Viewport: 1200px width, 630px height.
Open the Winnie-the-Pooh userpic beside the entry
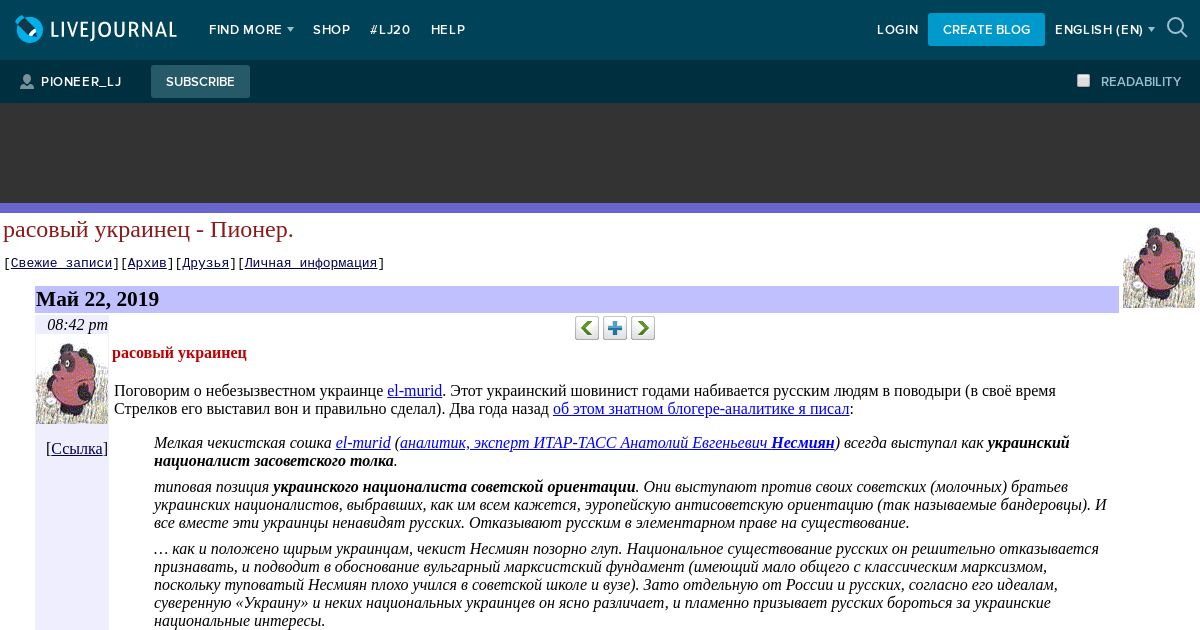(x=72, y=379)
